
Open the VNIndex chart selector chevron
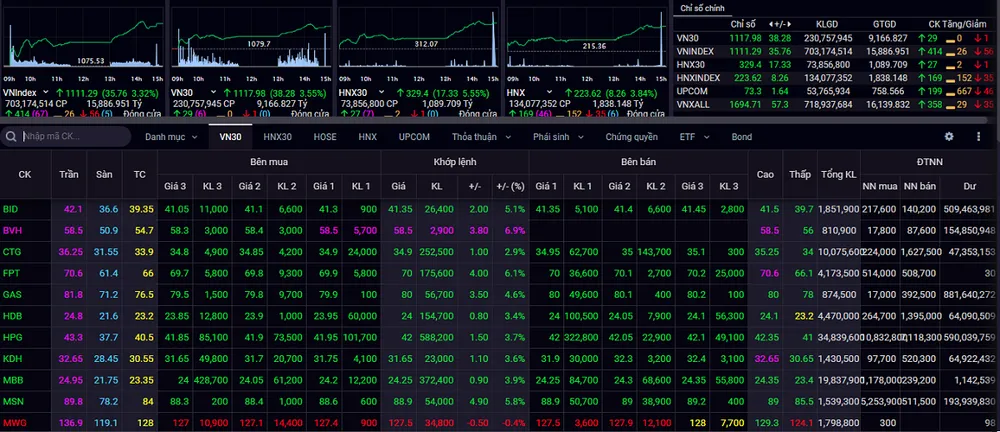coord(46,92)
